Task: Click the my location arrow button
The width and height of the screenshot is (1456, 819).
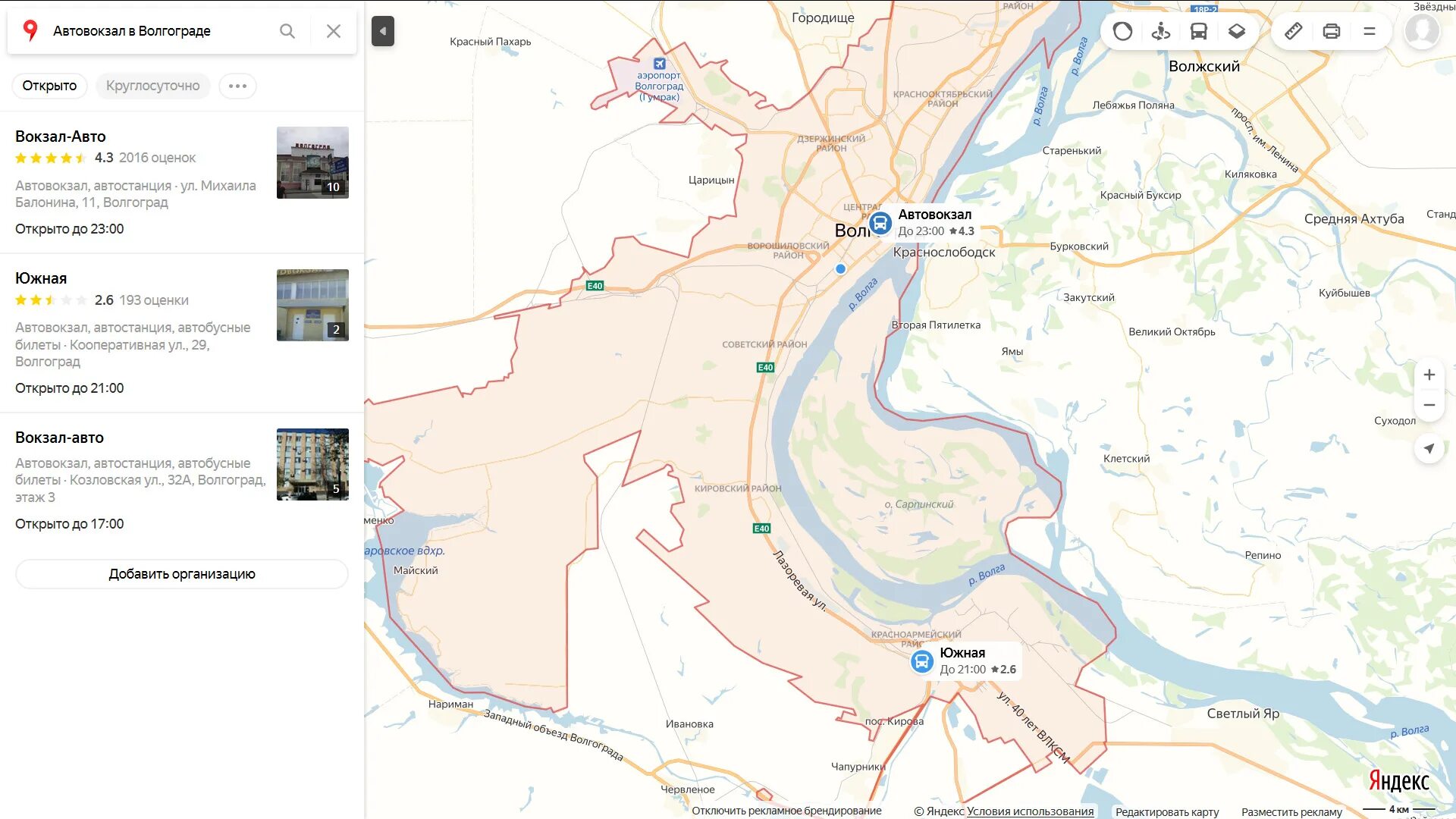Action: coord(1429,448)
